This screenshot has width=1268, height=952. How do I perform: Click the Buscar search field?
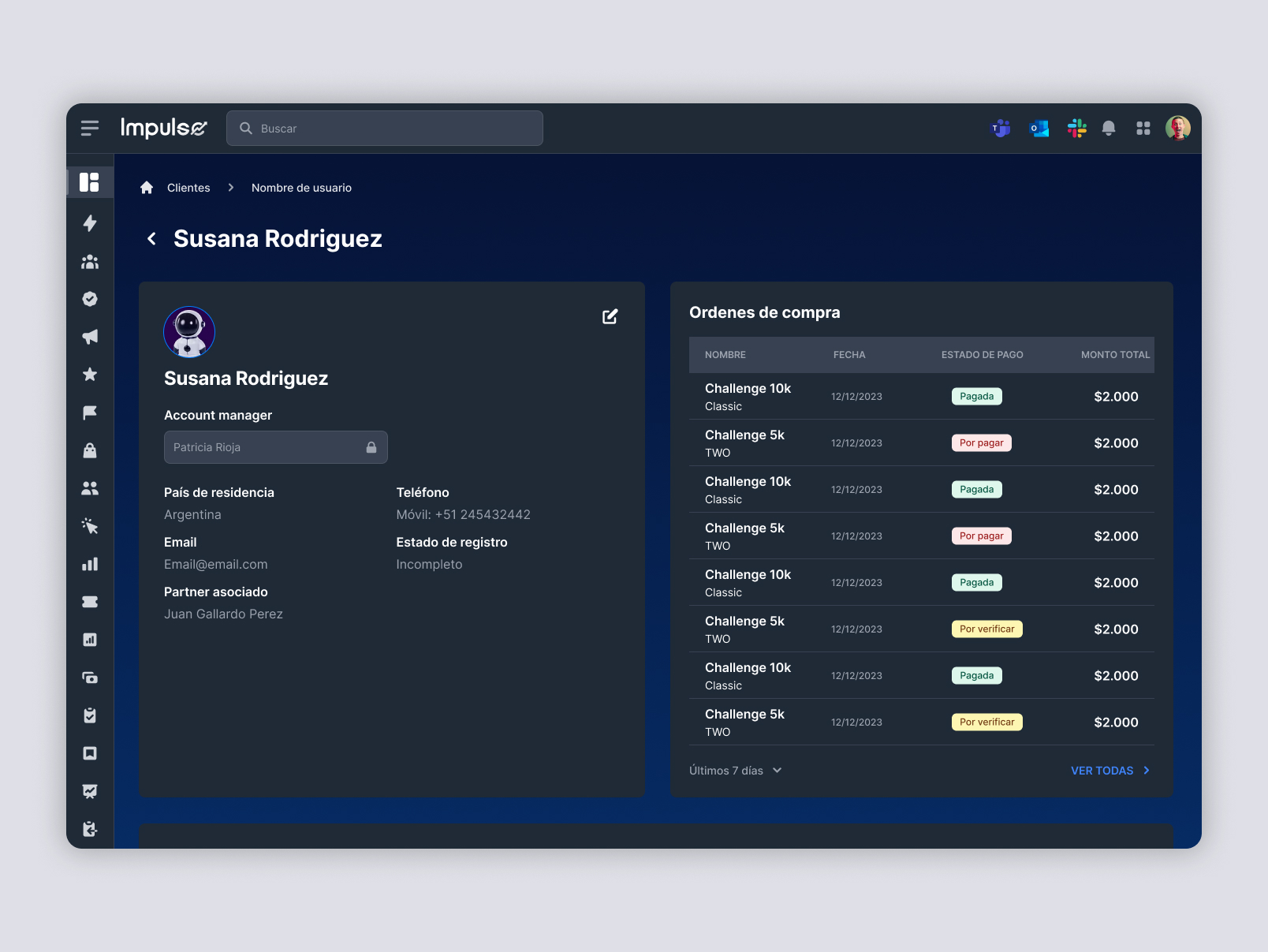click(x=385, y=128)
